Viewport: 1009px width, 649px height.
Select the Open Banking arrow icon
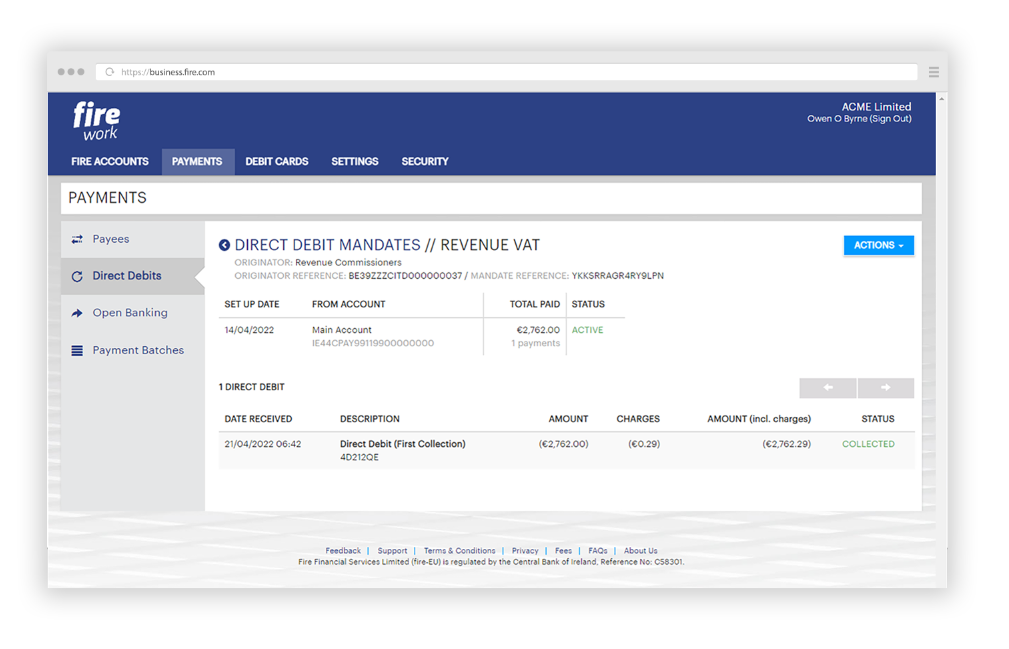click(x=79, y=312)
